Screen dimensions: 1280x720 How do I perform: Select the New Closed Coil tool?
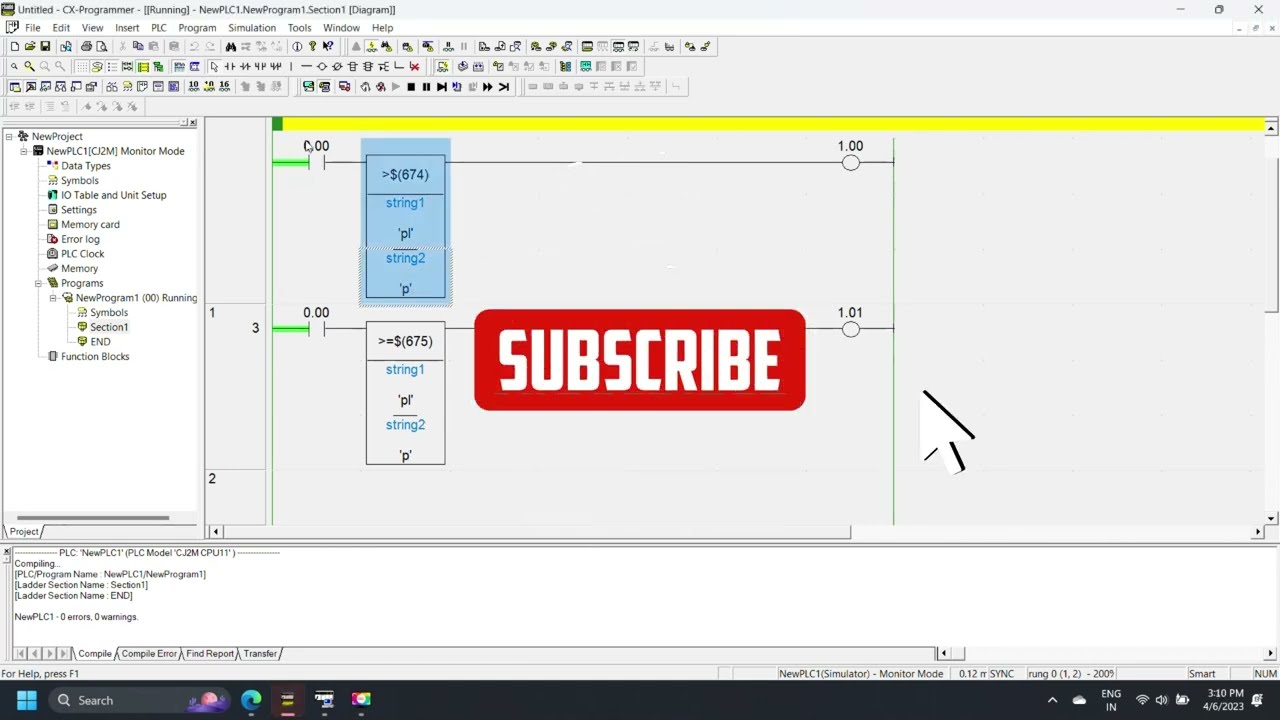(x=337, y=66)
